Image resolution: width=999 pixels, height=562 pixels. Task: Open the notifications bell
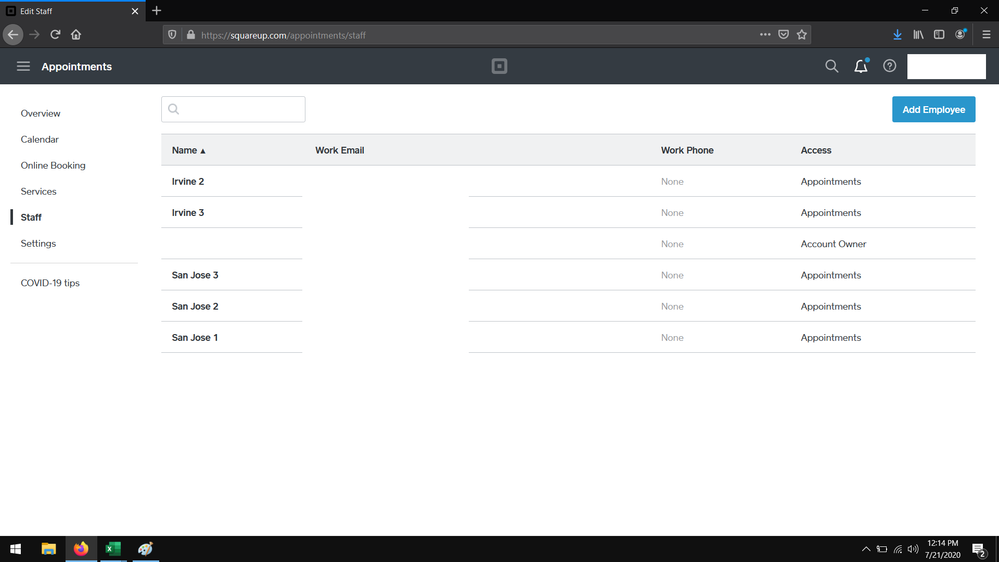(860, 67)
